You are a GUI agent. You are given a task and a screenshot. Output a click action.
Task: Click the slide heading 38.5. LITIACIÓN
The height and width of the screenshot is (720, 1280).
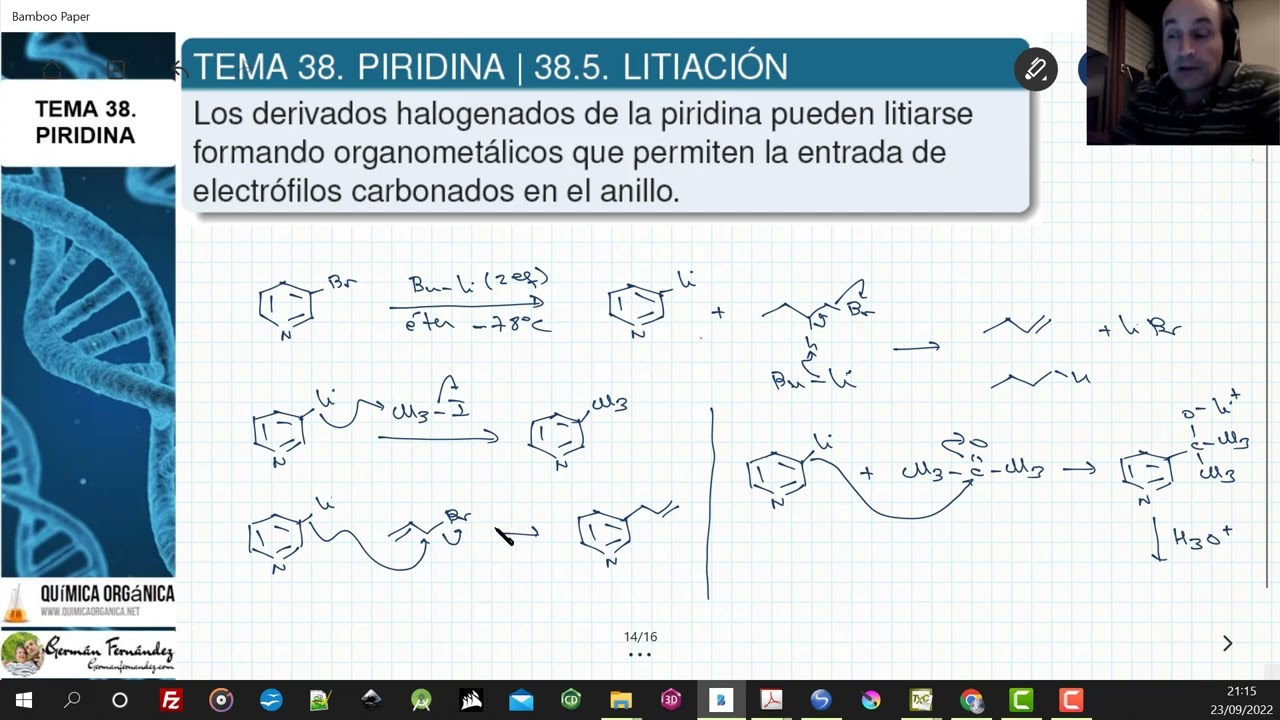(661, 67)
